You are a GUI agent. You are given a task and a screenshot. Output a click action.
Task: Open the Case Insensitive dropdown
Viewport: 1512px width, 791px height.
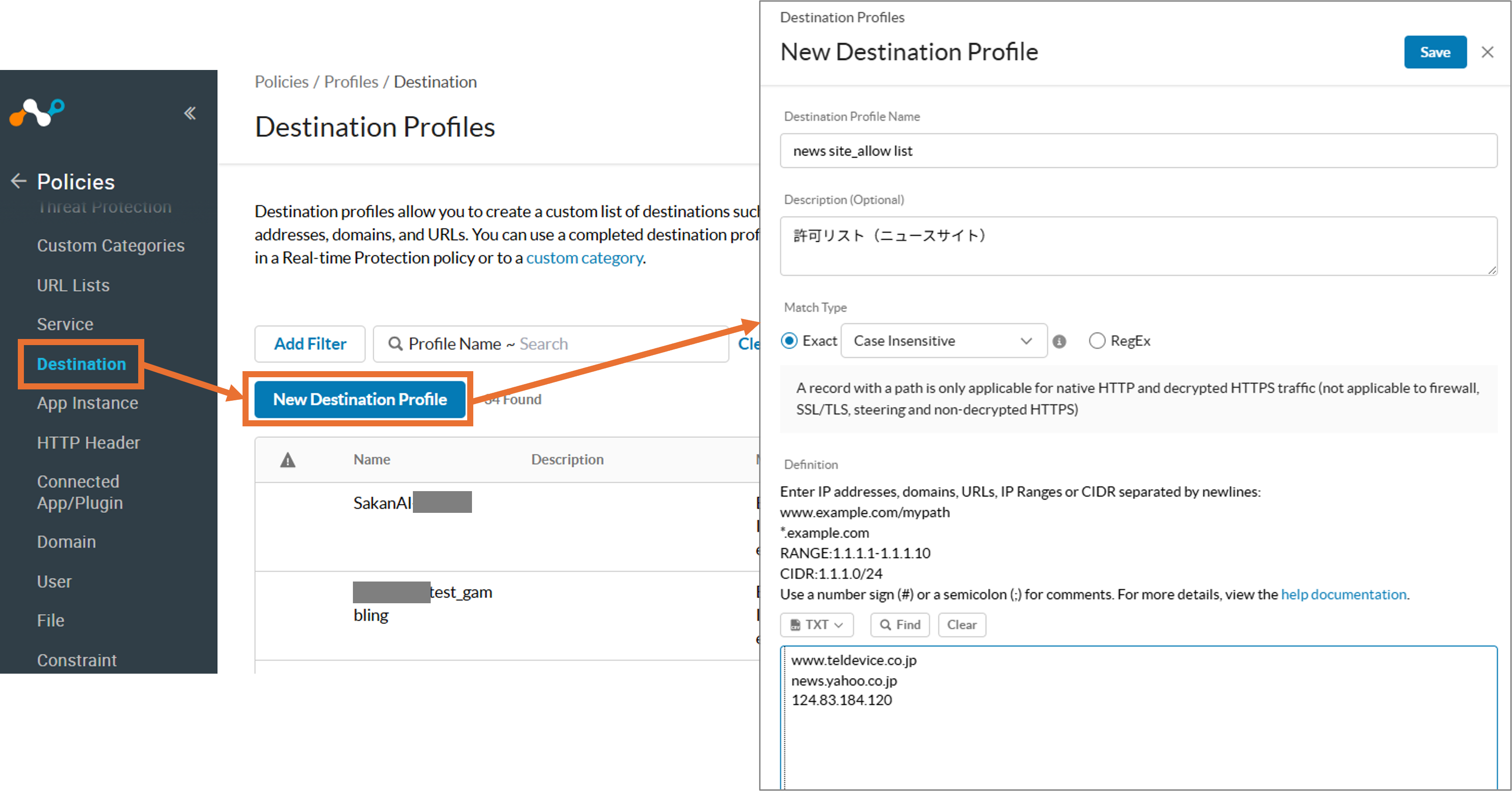943,340
